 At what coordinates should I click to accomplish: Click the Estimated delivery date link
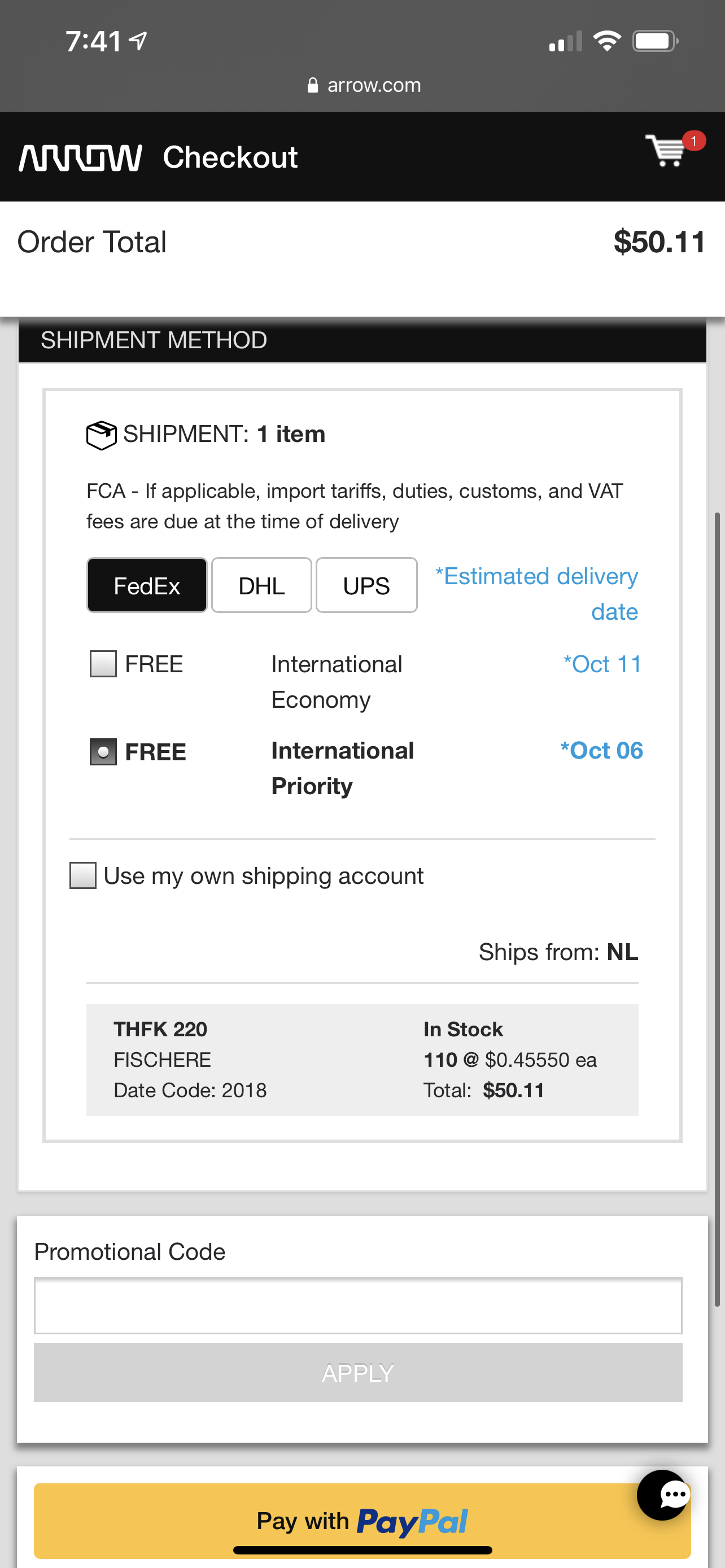537,593
